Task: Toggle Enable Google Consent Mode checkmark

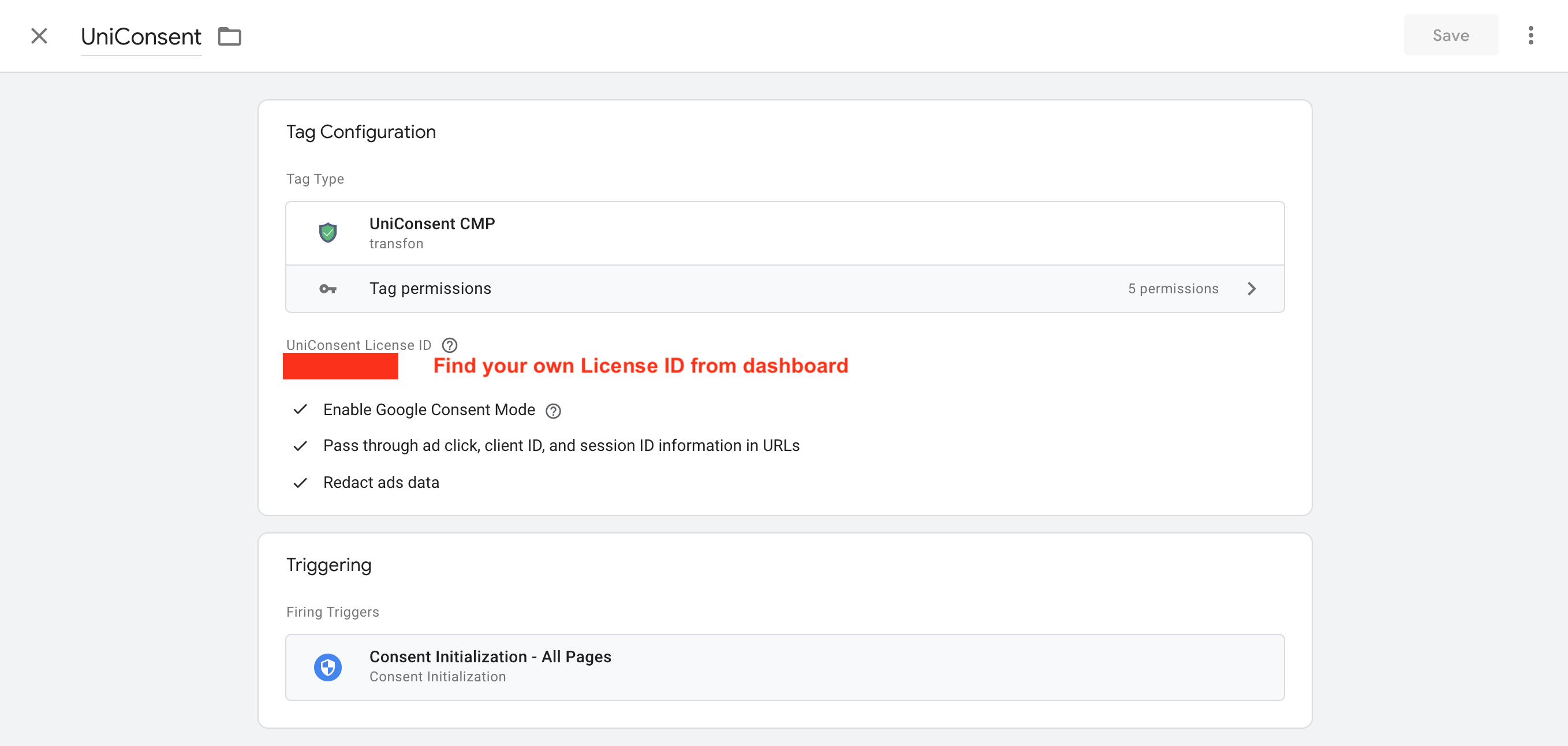Action: tap(300, 410)
